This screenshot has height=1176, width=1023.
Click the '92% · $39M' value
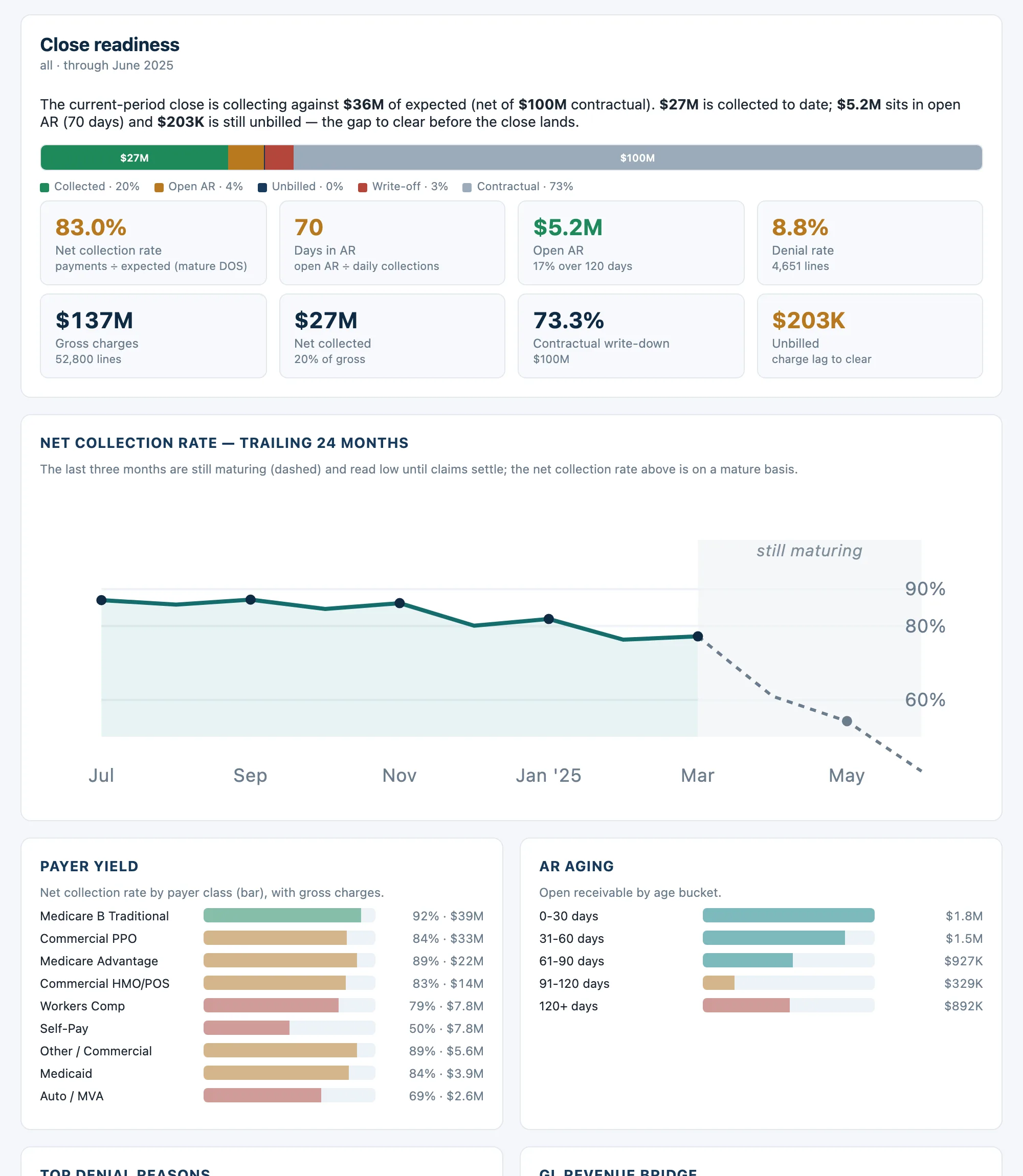tap(448, 916)
